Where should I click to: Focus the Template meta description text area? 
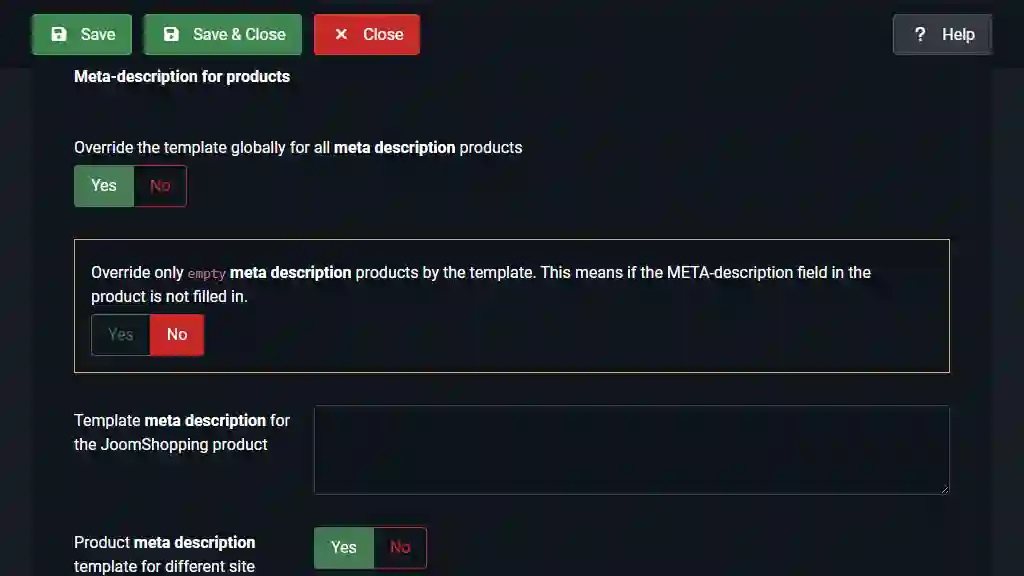point(632,449)
